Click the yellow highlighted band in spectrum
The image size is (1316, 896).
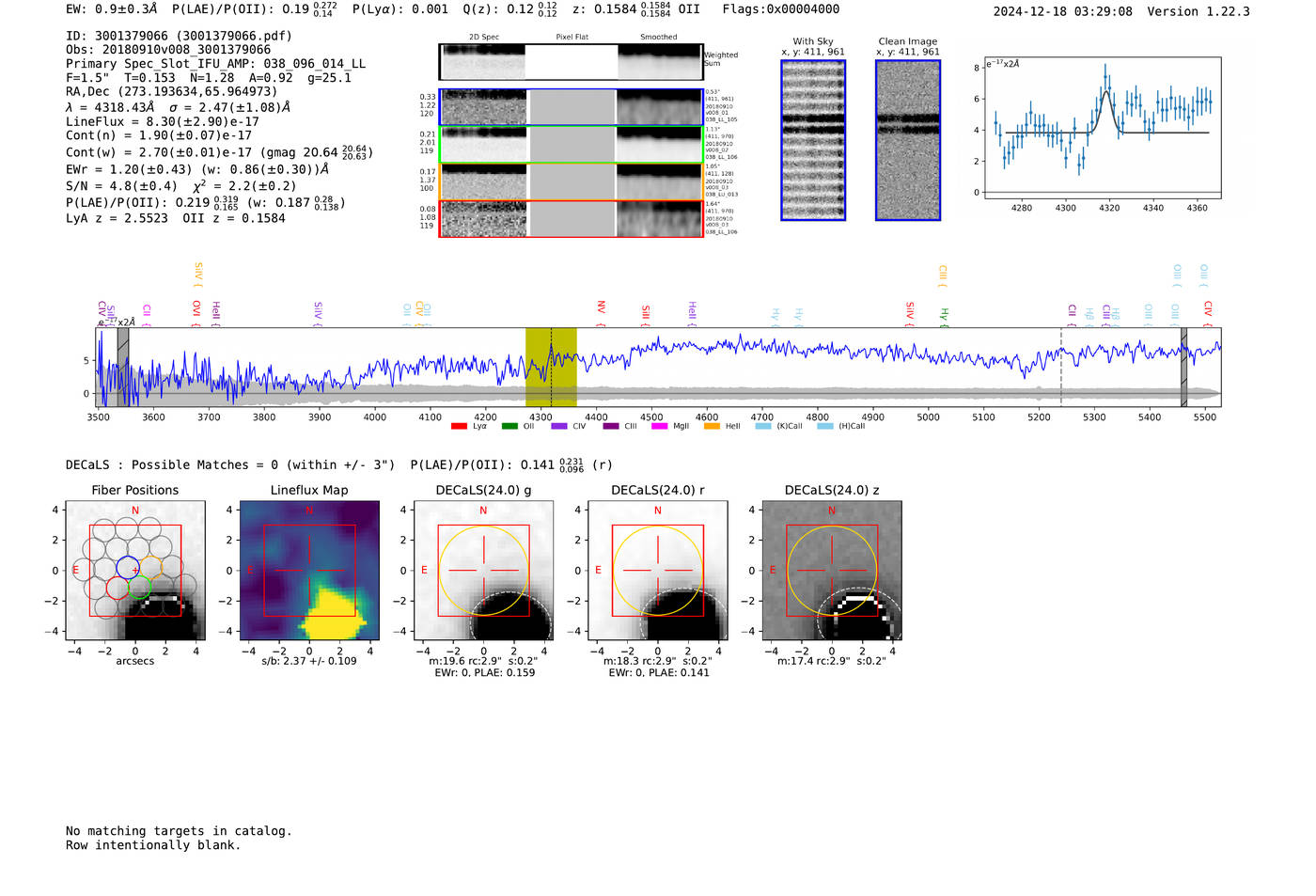[x=551, y=368]
